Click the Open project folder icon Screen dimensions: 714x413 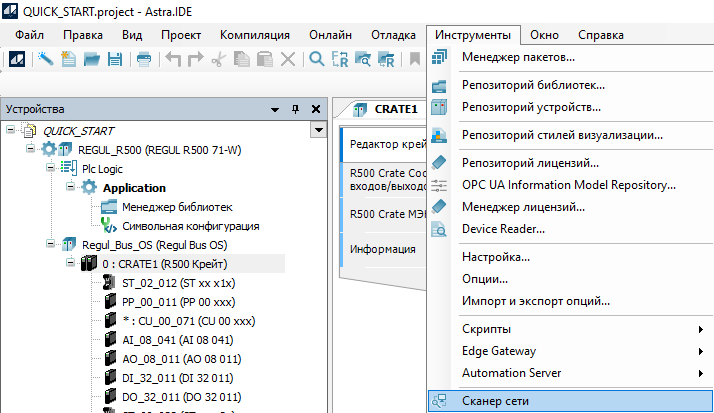pos(92,59)
